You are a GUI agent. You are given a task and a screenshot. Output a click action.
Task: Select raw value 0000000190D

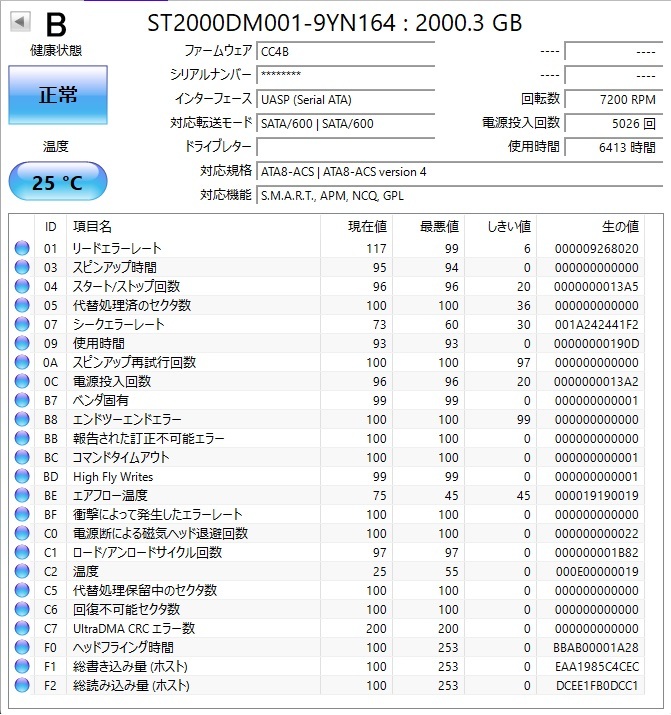point(596,344)
